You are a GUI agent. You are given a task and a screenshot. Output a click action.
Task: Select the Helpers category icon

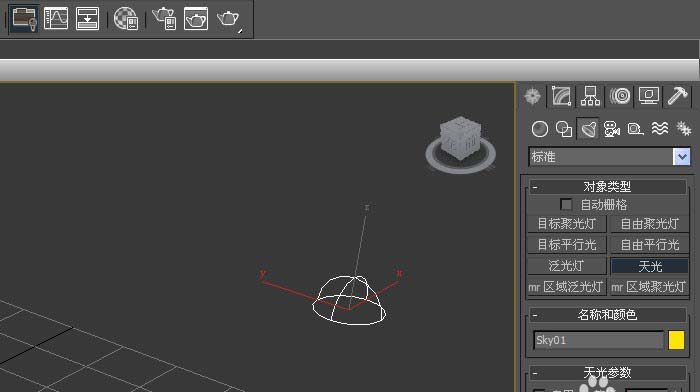tap(636, 129)
